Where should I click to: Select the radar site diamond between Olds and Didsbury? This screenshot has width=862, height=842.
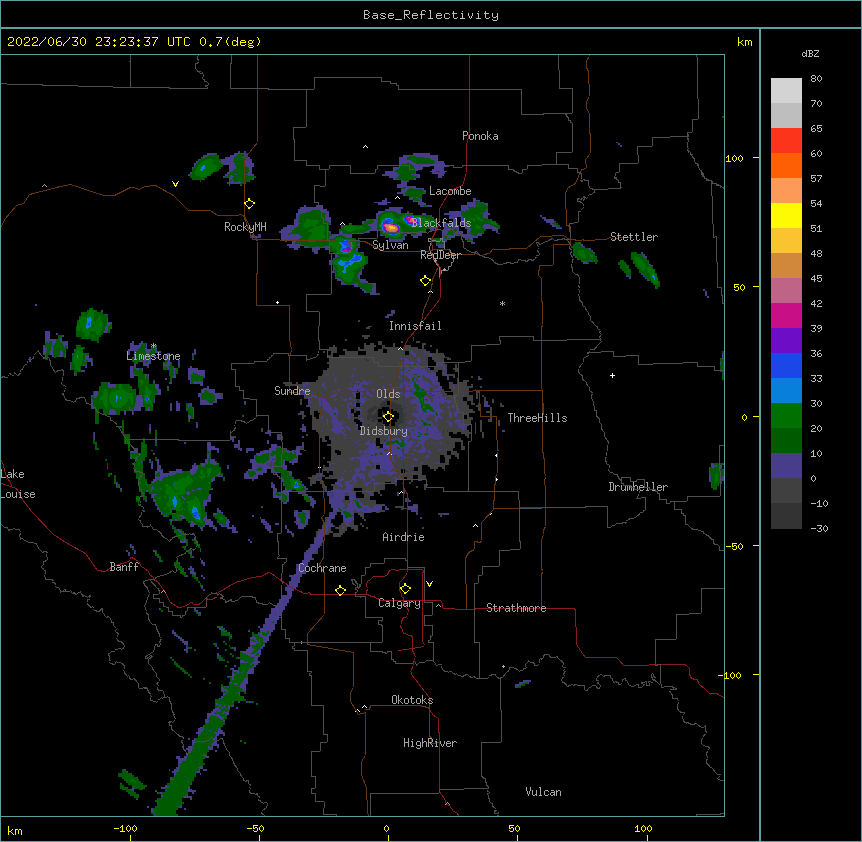click(x=388, y=417)
